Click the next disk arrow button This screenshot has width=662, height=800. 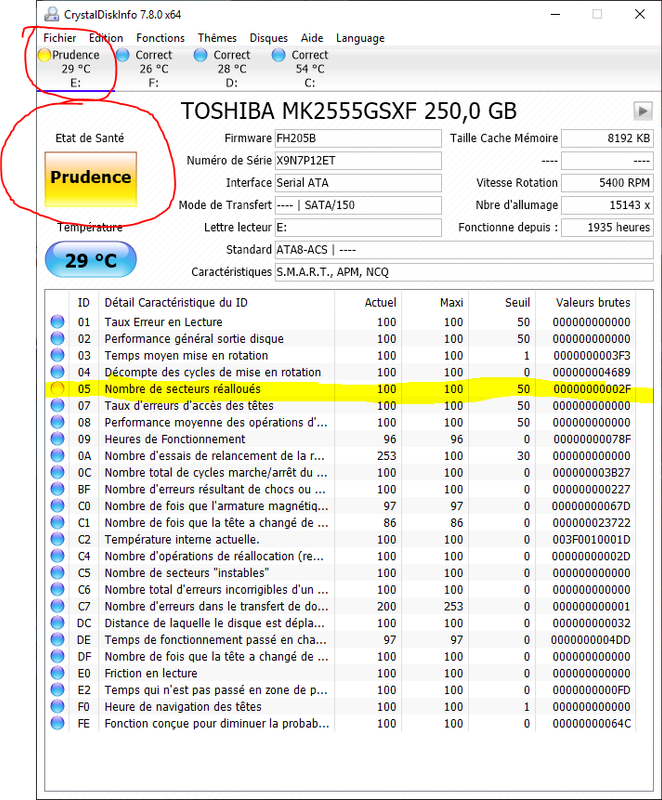(x=643, y=111)
